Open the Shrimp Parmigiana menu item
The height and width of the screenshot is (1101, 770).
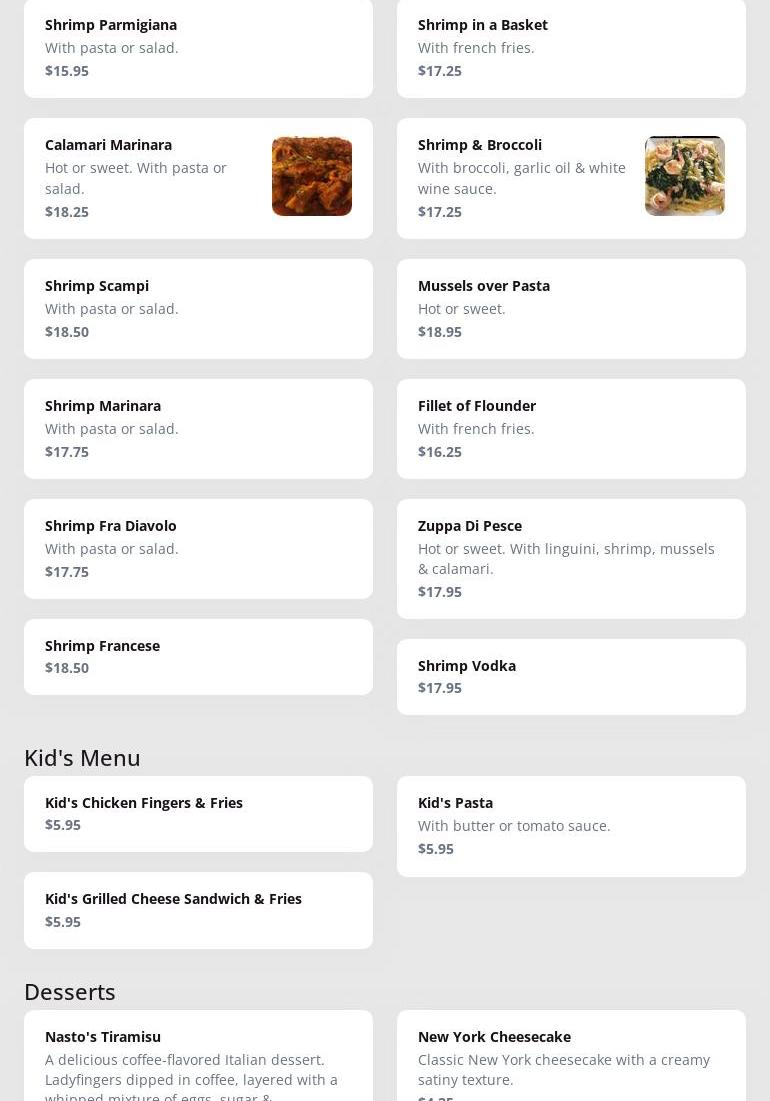coord(198,47)
